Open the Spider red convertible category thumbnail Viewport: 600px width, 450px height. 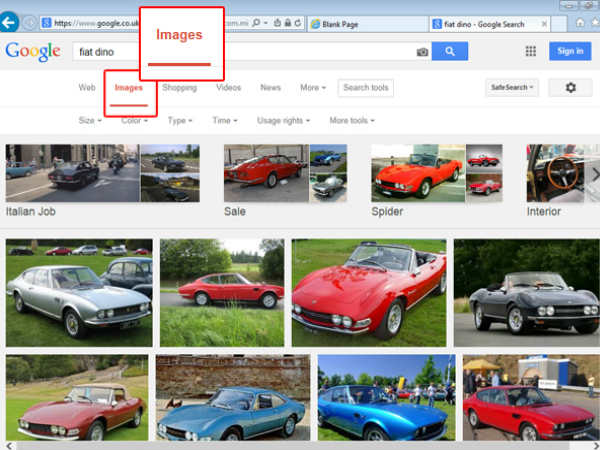418,173
